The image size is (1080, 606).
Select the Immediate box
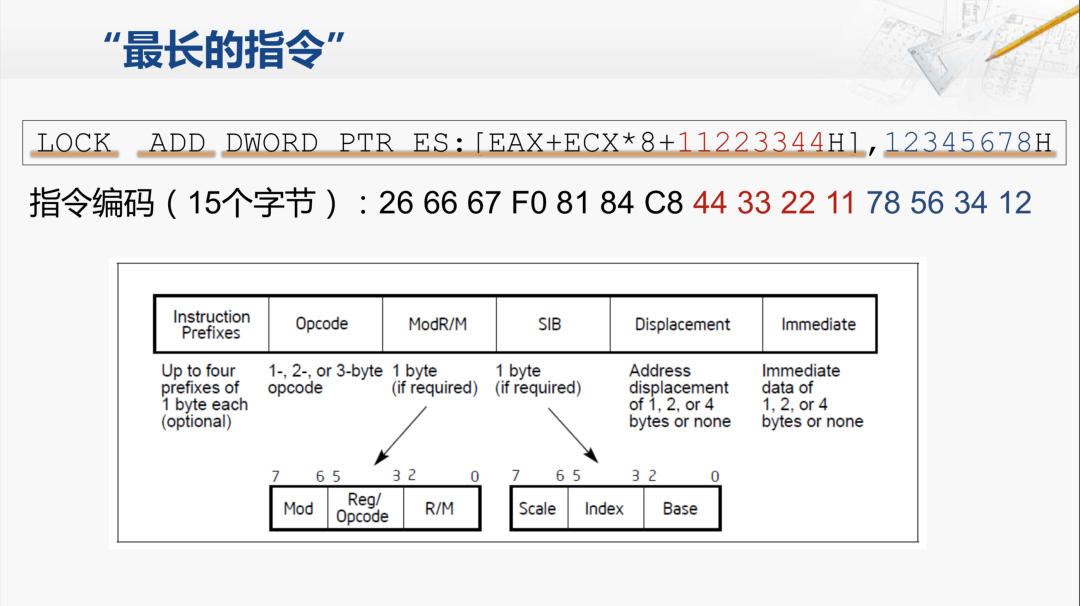pos(819,324)
